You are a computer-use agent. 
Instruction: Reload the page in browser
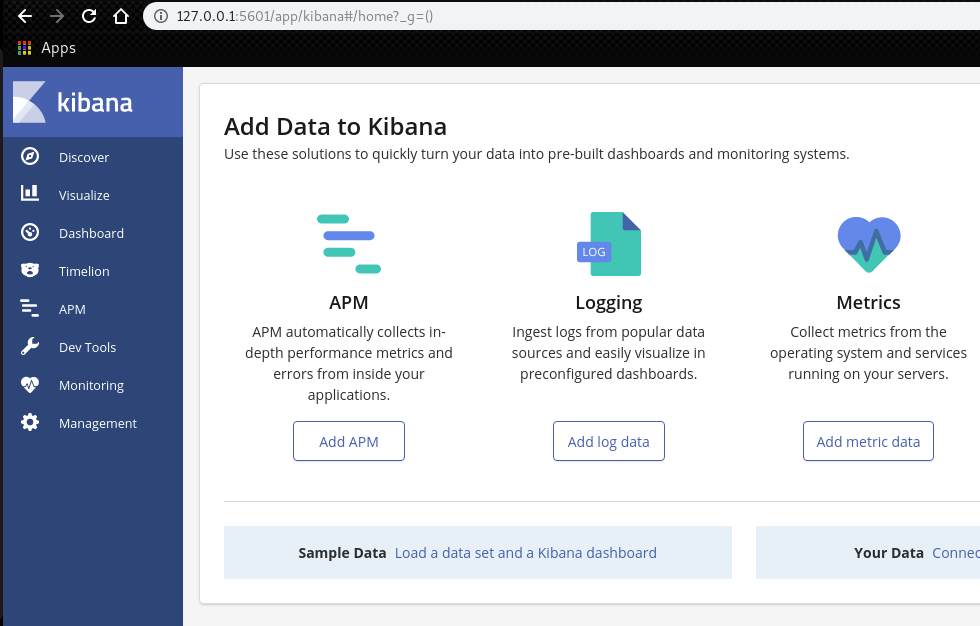pyautogui.click(x=89, y=16)
